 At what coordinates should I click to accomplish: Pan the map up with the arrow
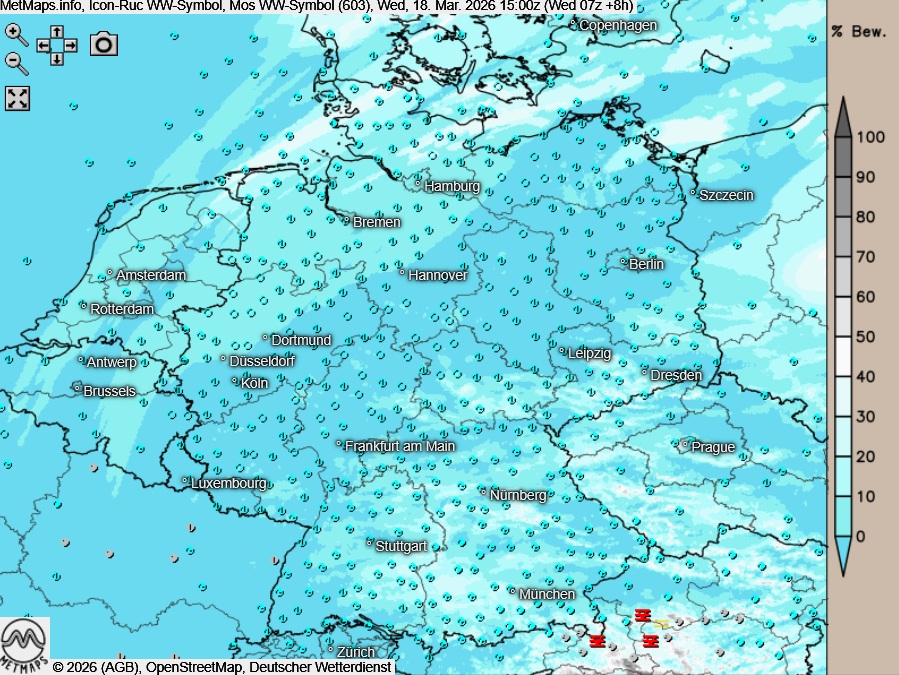tap(57, 32)
